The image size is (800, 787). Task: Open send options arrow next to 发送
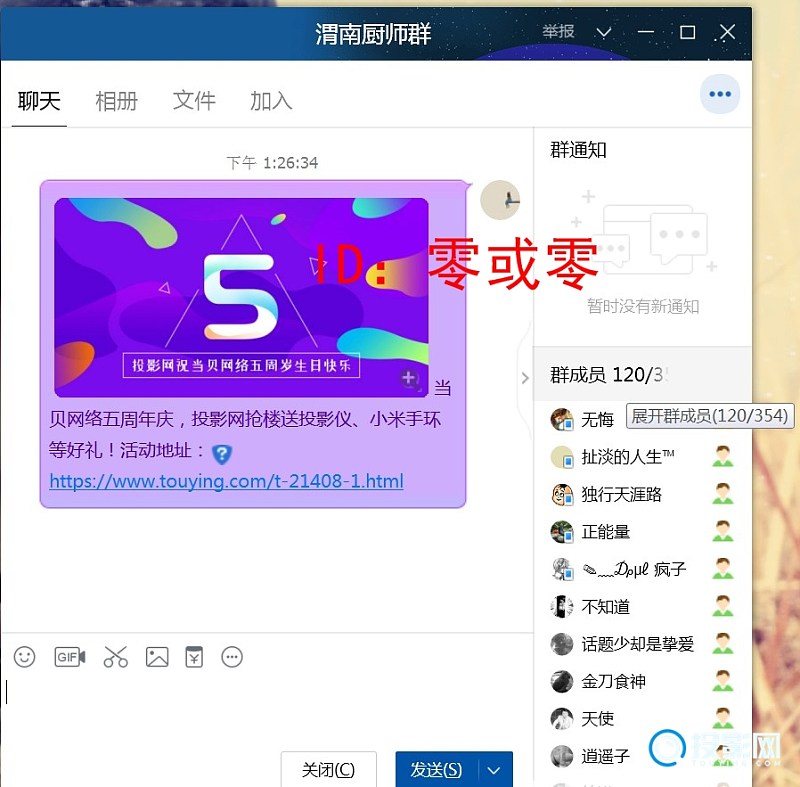[494, 770]
